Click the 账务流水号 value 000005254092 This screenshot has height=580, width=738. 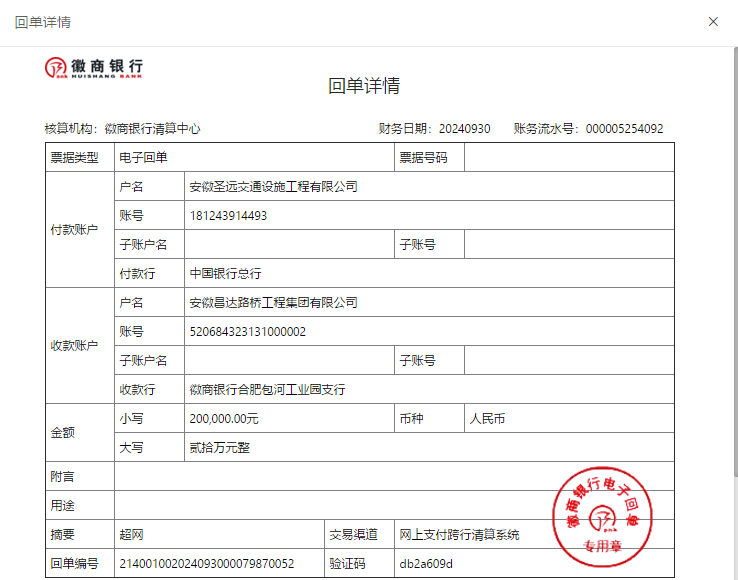(x=624, y=129)
